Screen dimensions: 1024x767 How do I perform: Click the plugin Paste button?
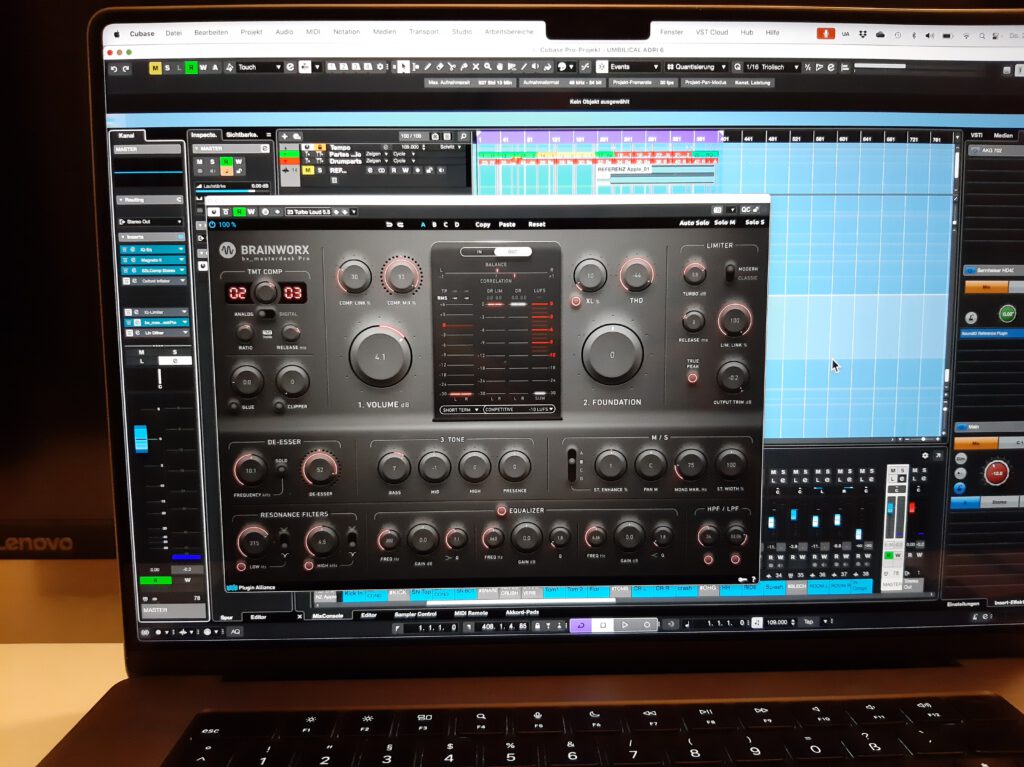pyautogui.click(x=507, y=224)
